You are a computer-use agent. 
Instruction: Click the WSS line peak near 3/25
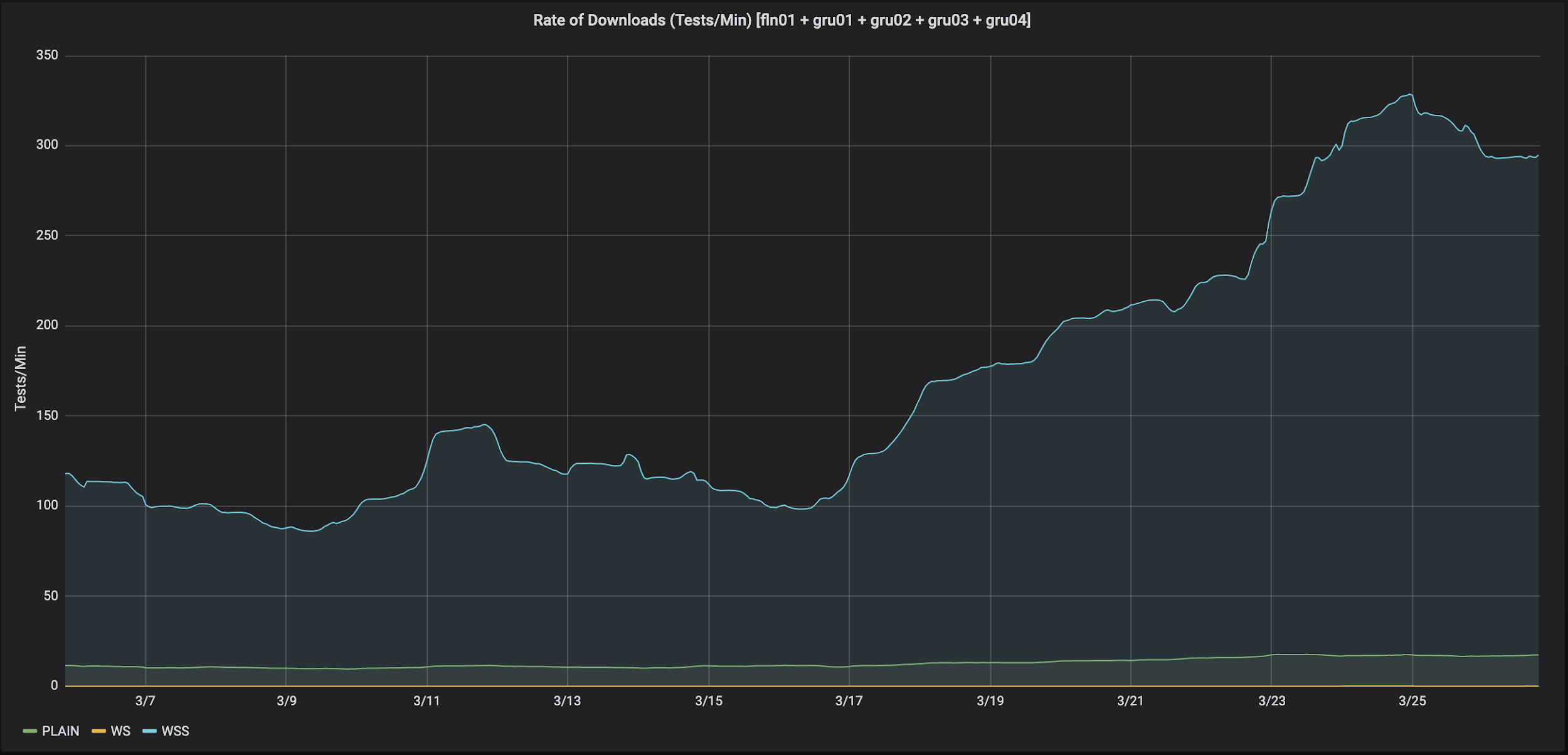point(1411,94)
